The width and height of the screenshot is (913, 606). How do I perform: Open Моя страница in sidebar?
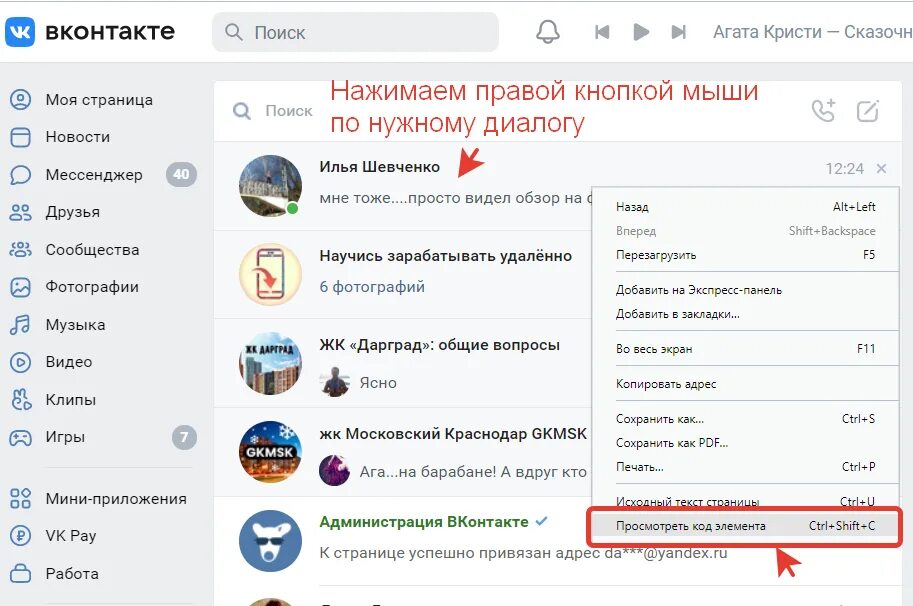click(x=99, y=100)
